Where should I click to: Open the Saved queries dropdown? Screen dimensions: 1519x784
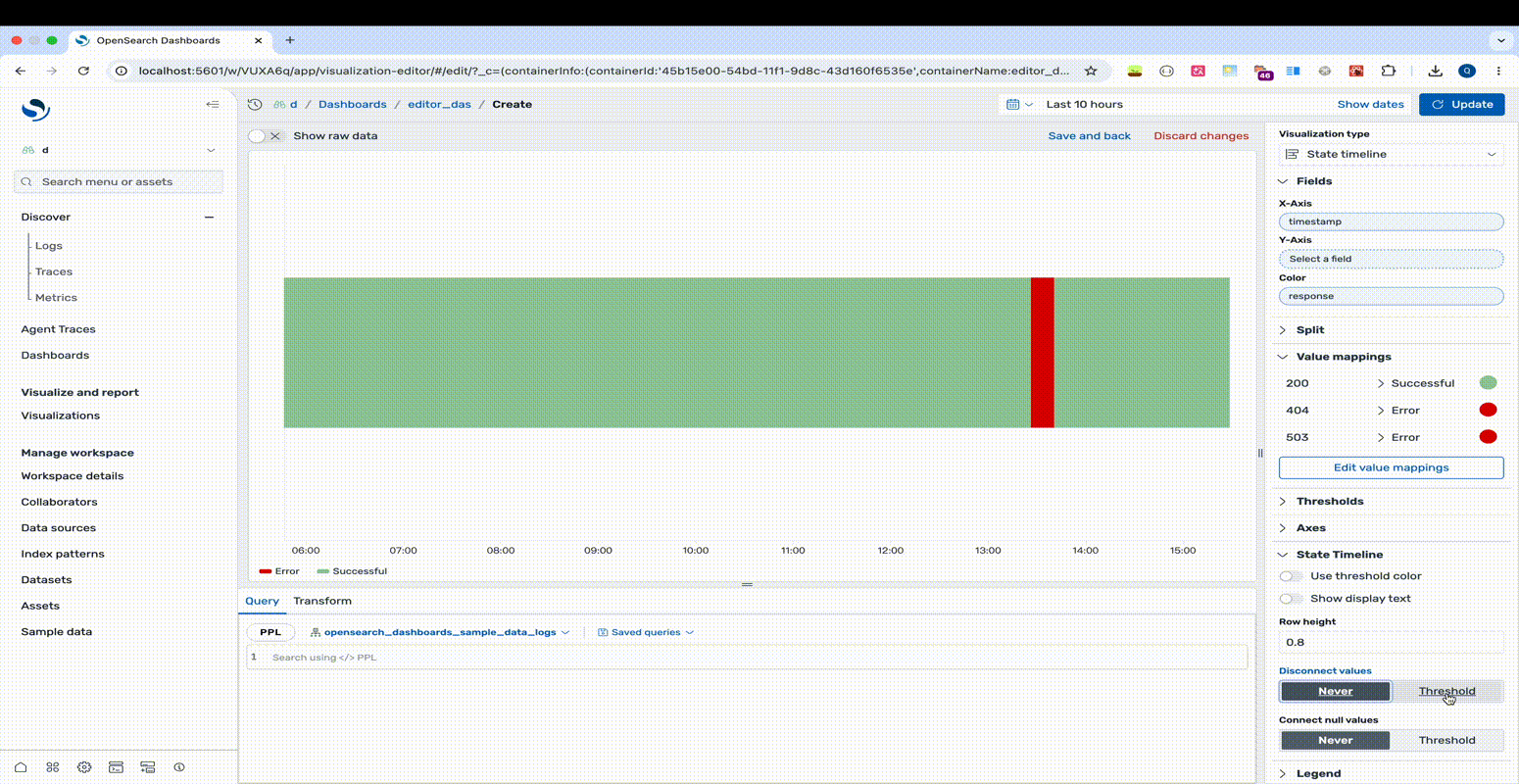(x=646, y=633)
